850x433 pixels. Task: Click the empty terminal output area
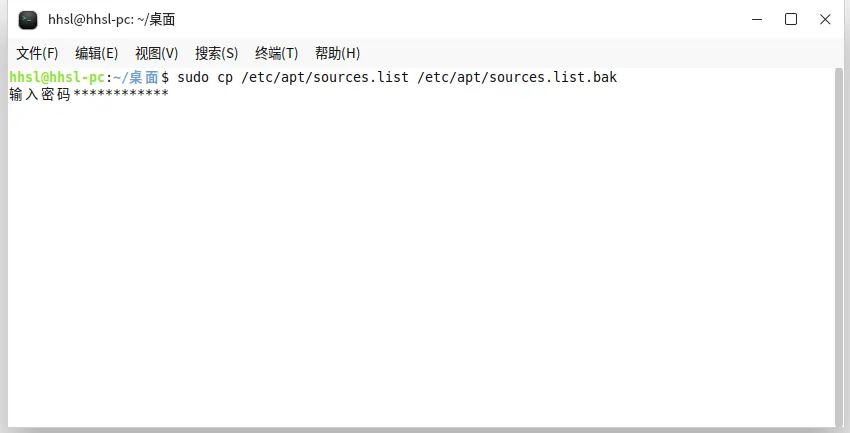(x=422, y=264)
